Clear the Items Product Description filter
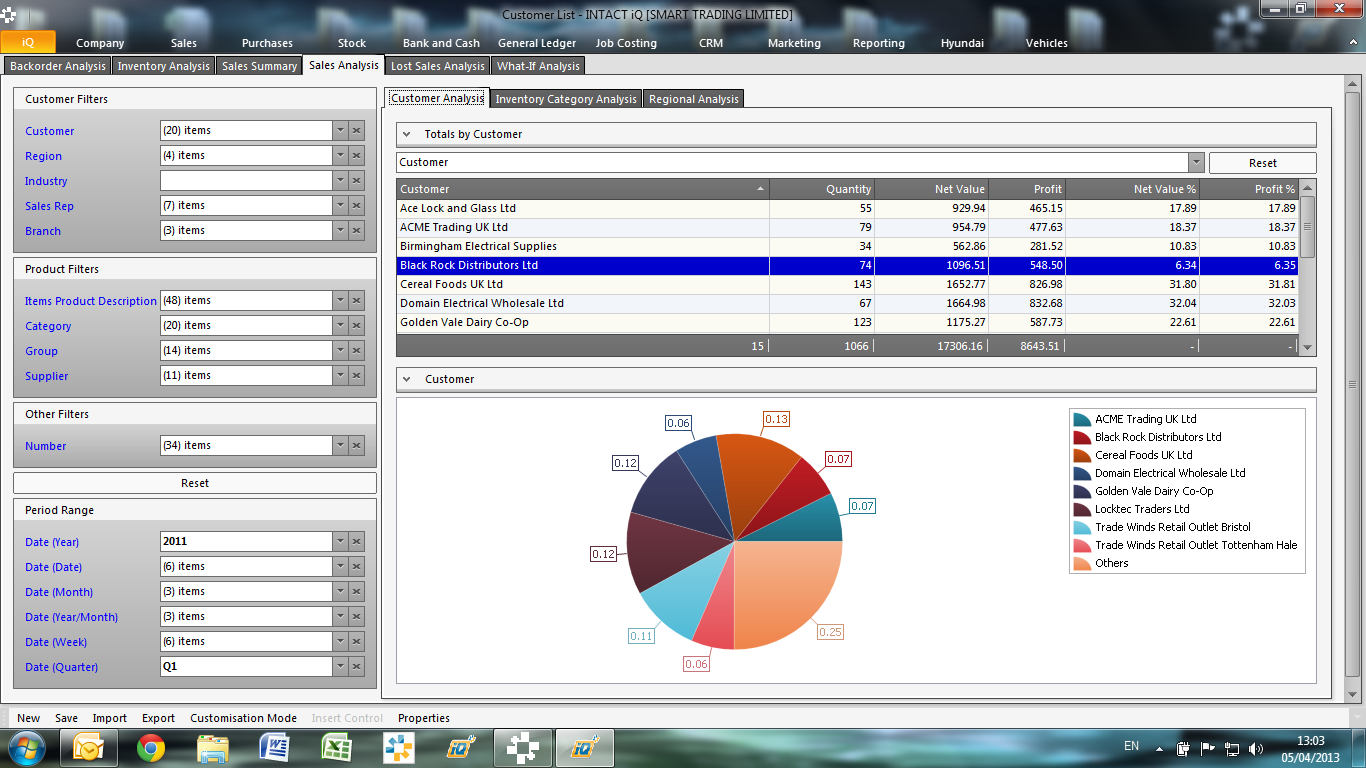This screenshot has width=1366, height=768. pos(357,300)
